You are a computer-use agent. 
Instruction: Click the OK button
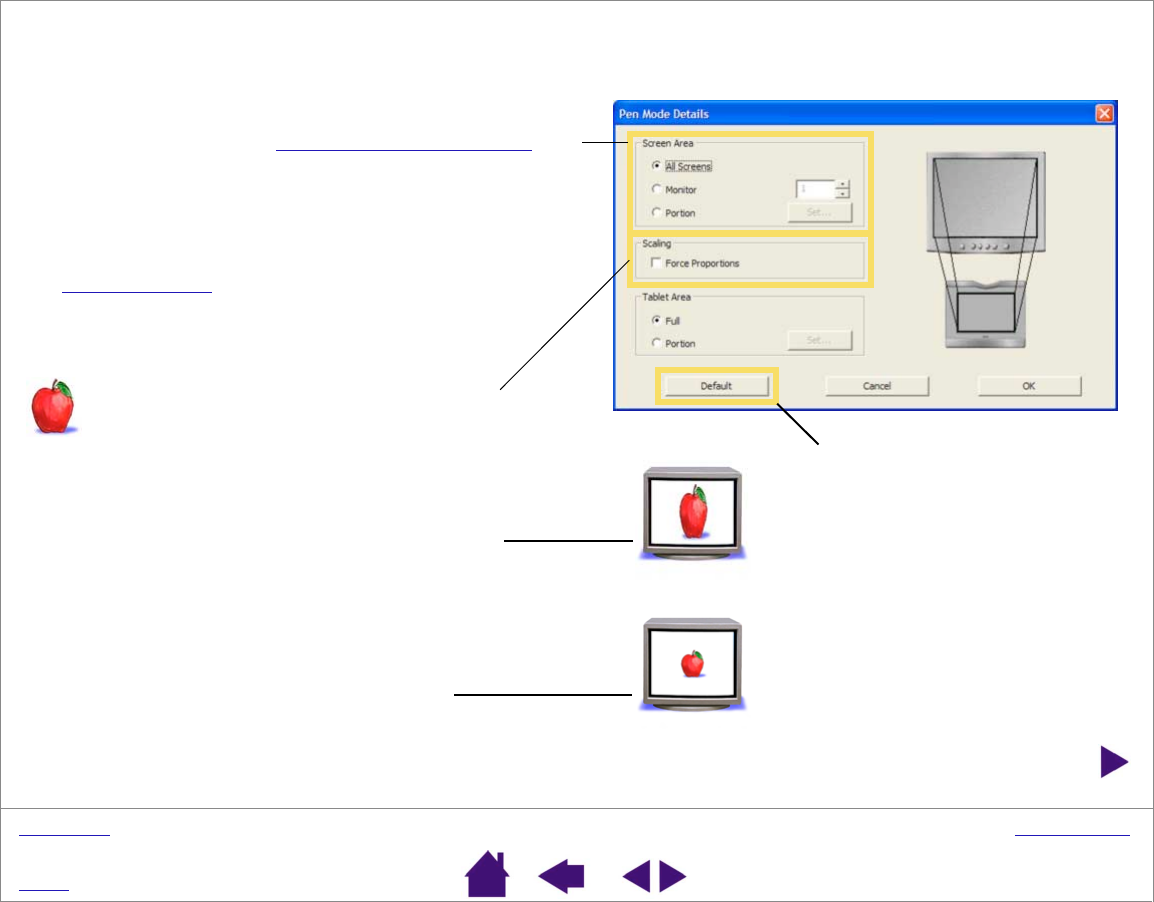(1029, 386)
